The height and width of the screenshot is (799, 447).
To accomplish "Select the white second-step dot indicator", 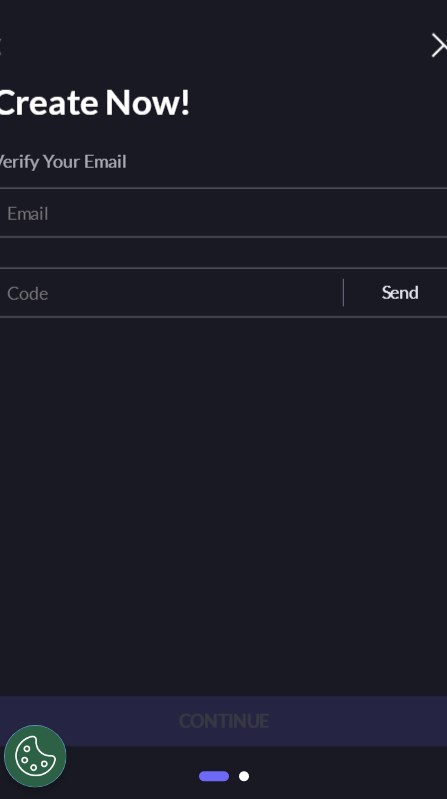I will pyautogui.click(x=244, y=776).
